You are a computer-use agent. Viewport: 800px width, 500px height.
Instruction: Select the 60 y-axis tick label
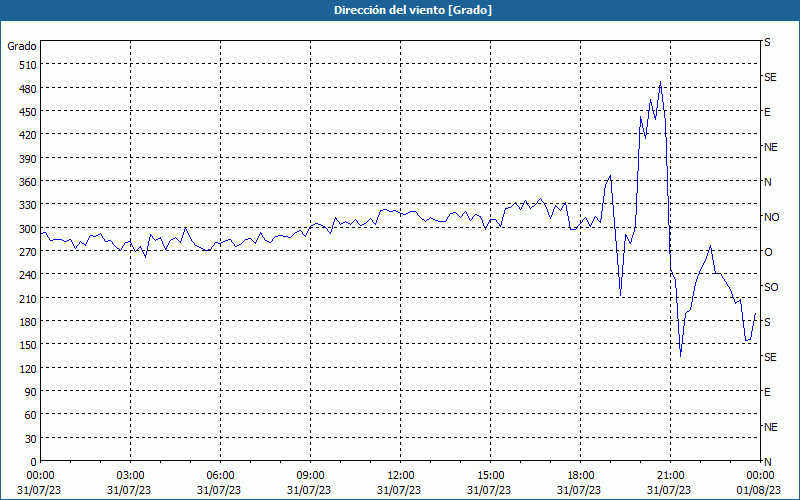point(31,415)
